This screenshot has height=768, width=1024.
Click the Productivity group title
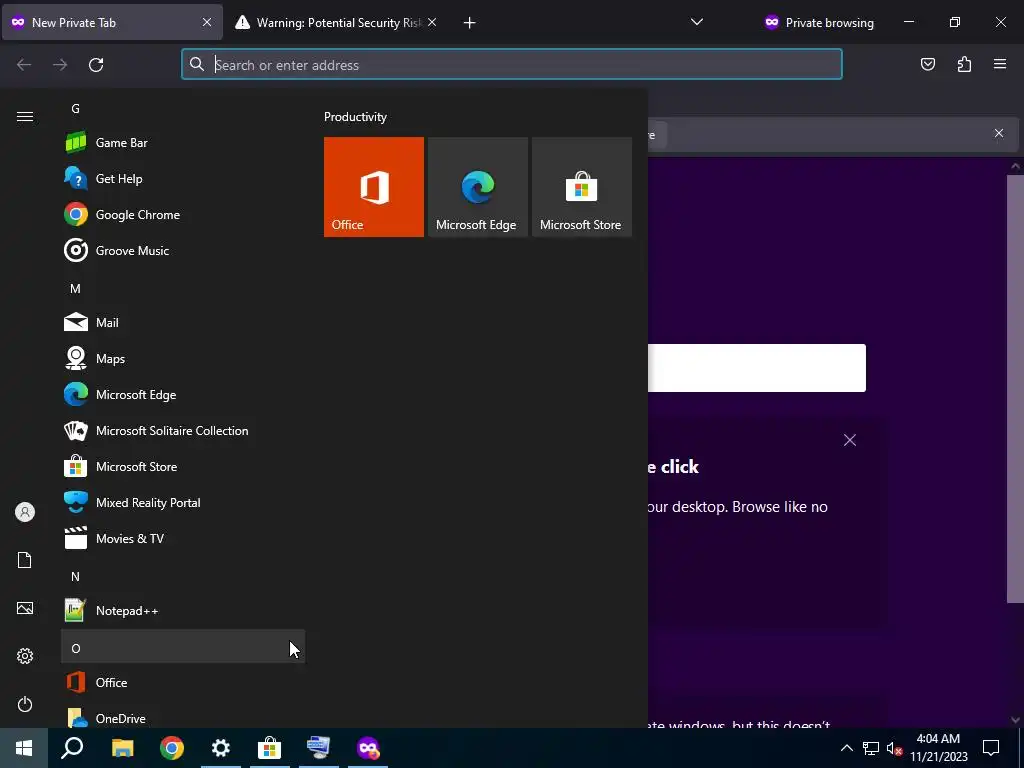pos(355,117)
